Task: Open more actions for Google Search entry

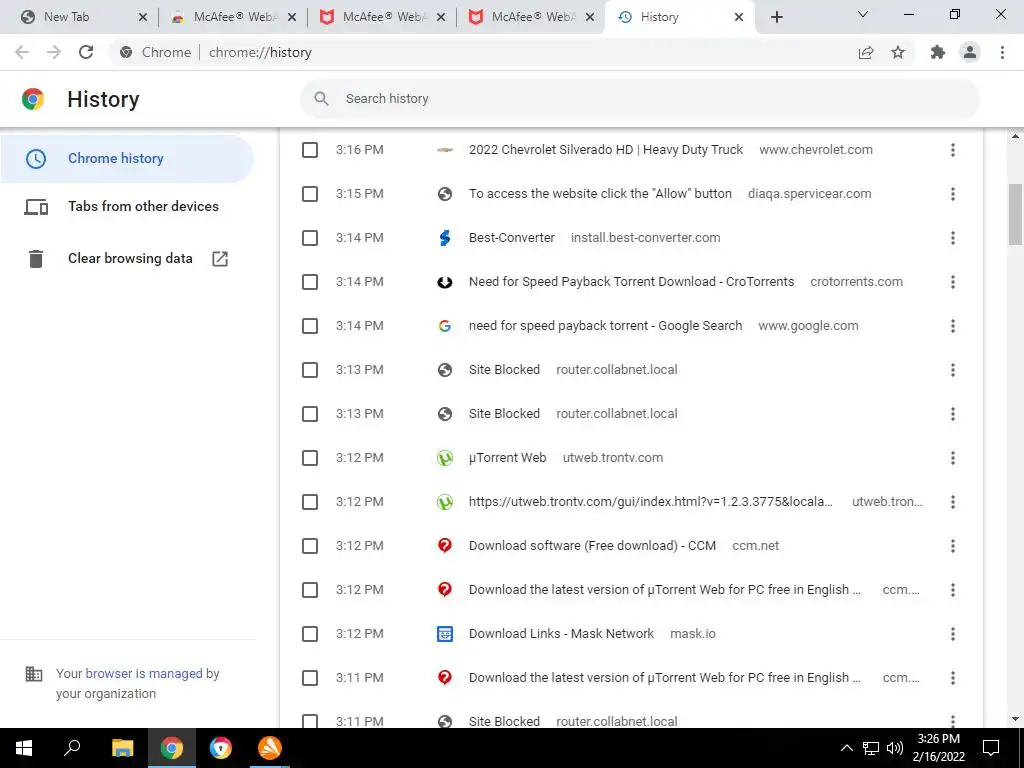Action: coord(953,326)
